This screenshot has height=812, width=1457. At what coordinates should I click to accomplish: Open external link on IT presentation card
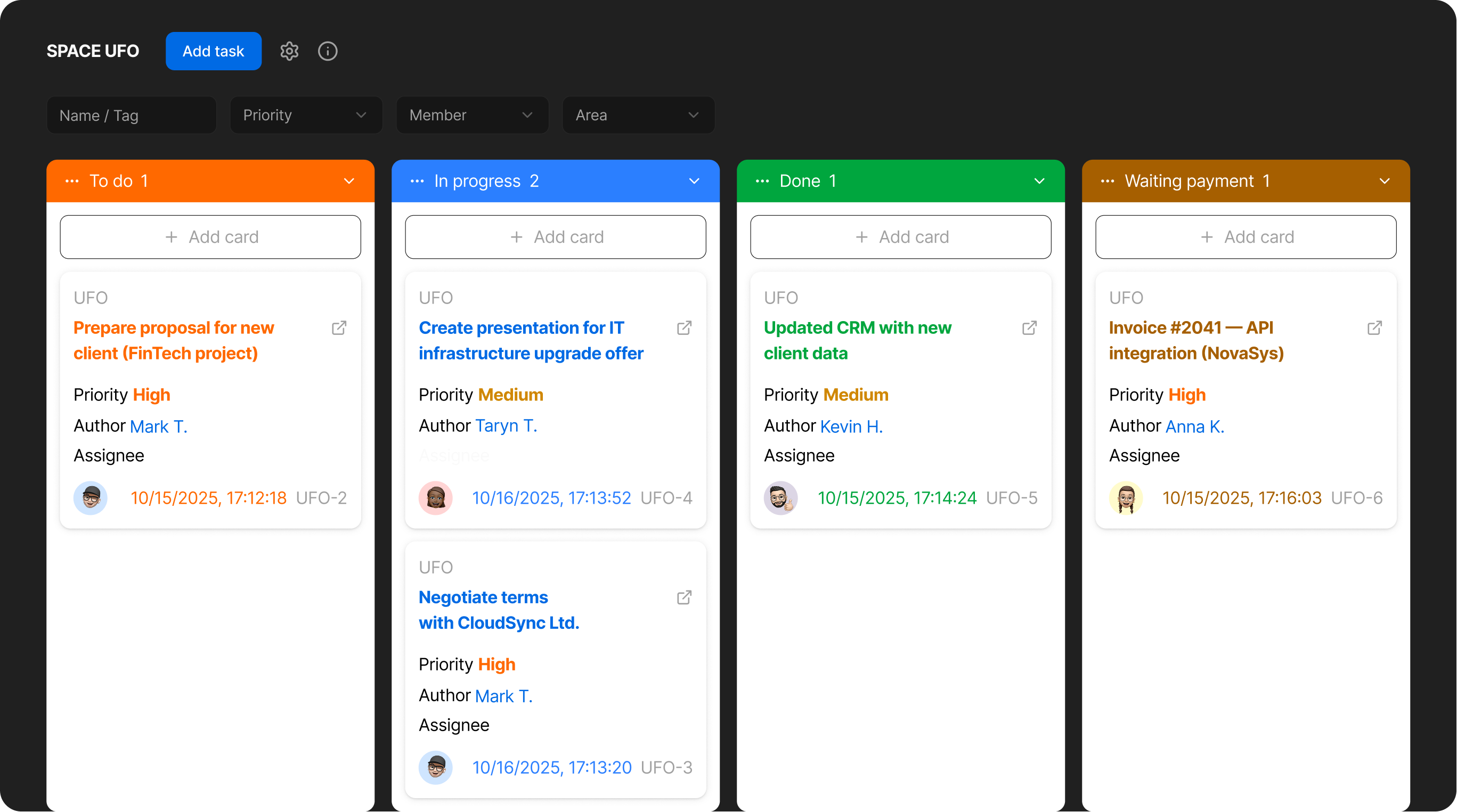coord(685,328)
